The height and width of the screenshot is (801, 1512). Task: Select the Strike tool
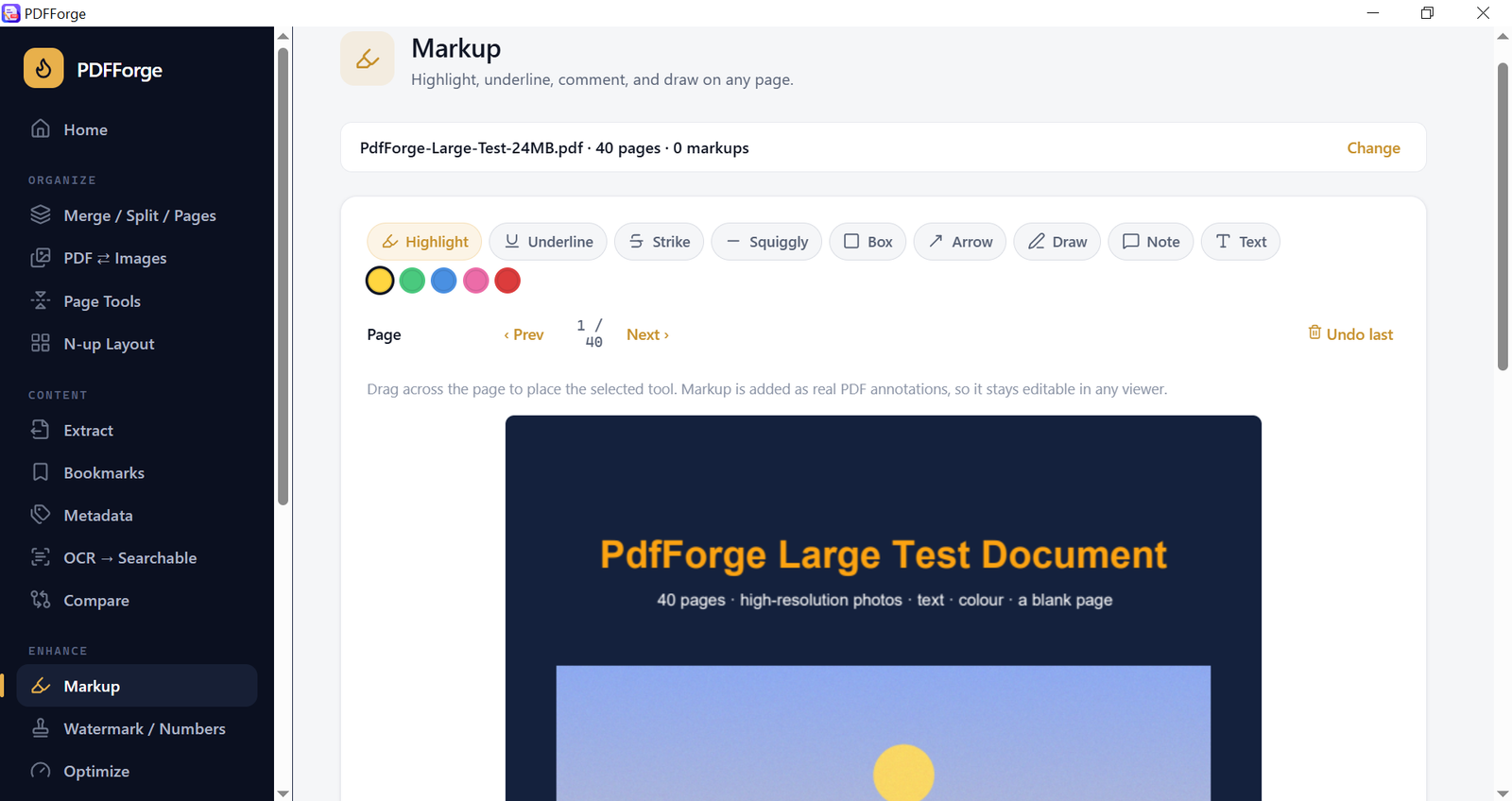[659, 242]
